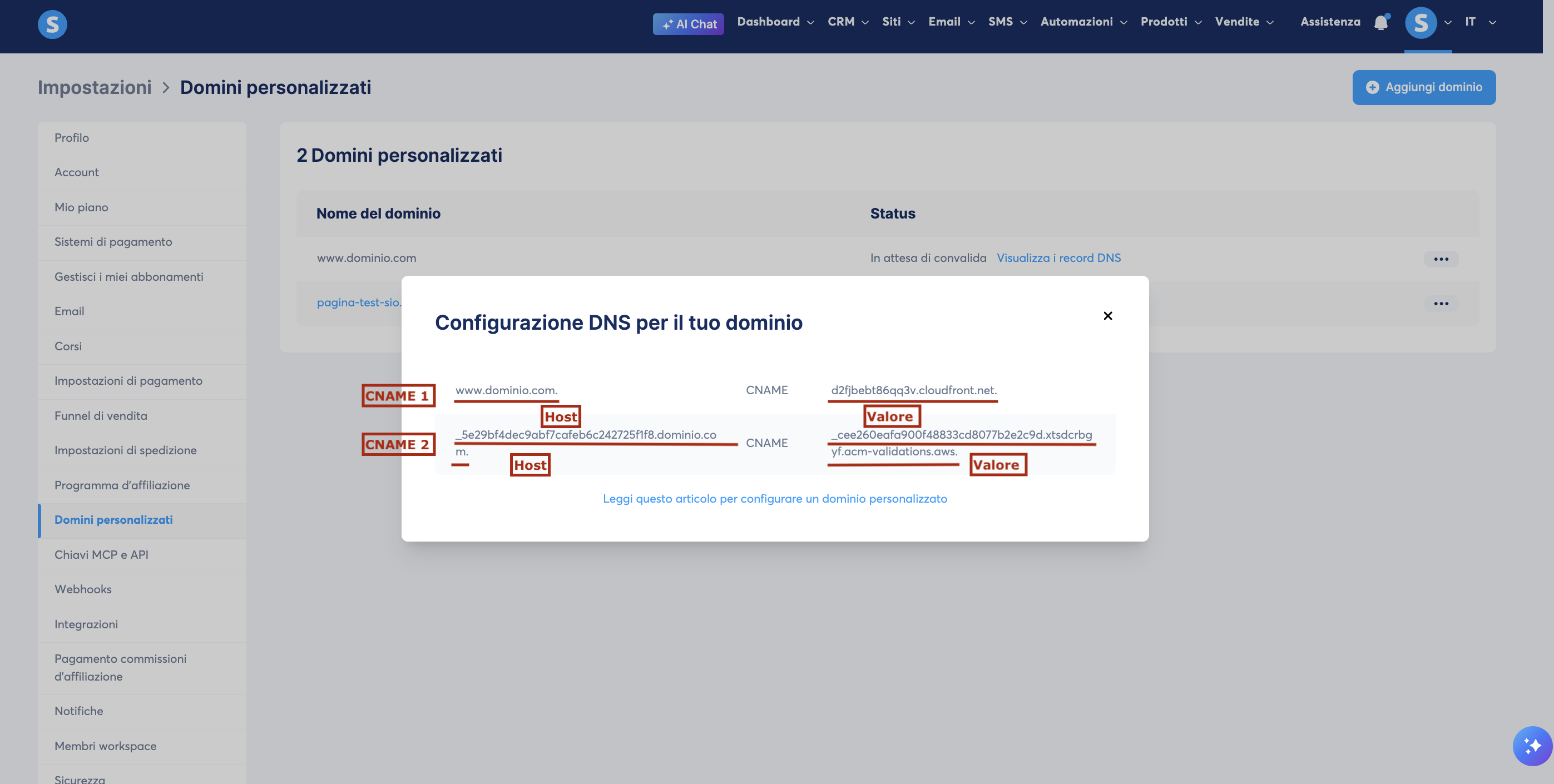Go to Impostazioni breadcrumb
This screenshot has height=784, width=1554.
pos(95,87)
